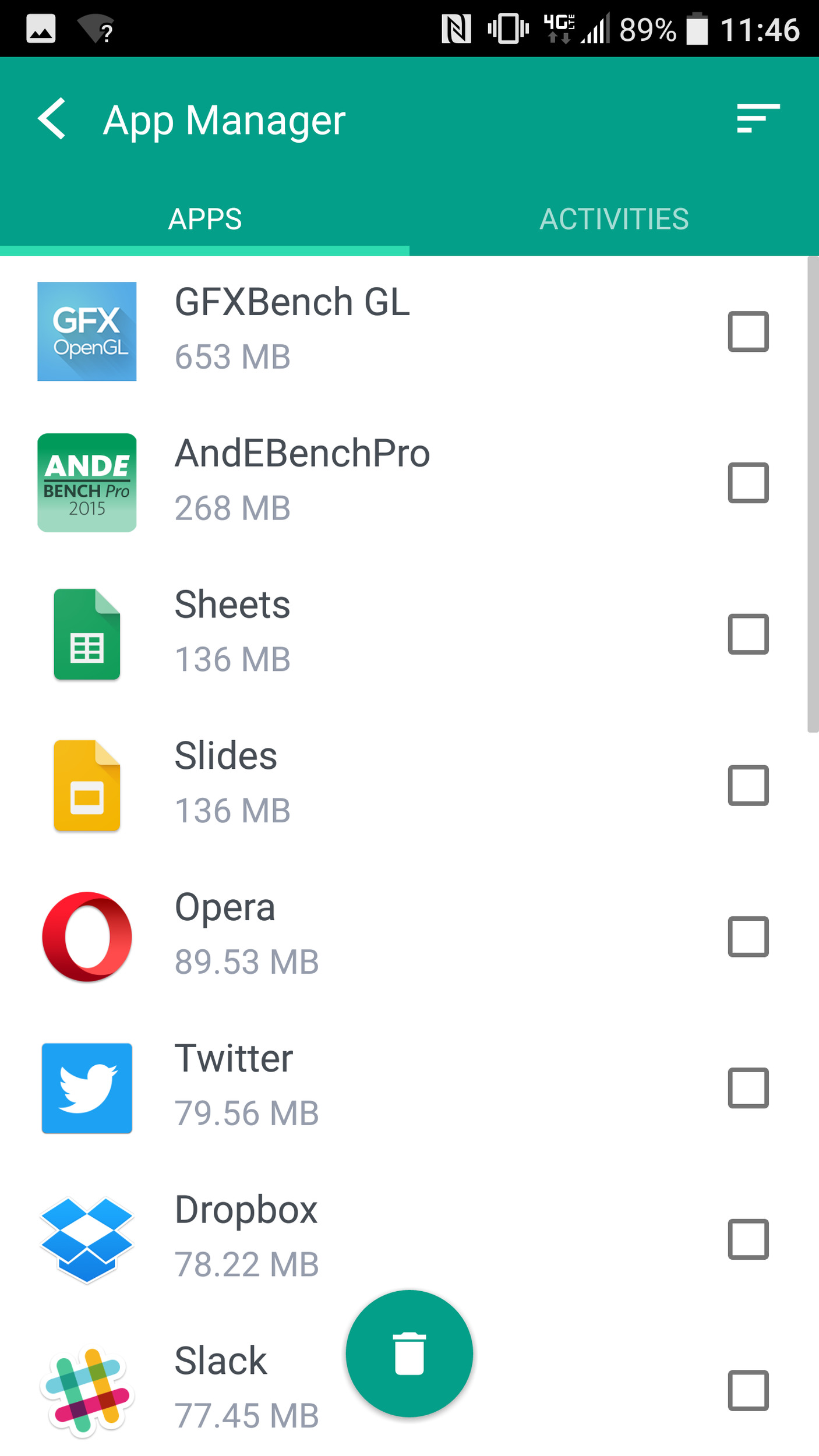Tap the Opera app name
This screenshot has width=819, height=1456.
(x=225, y=907)
